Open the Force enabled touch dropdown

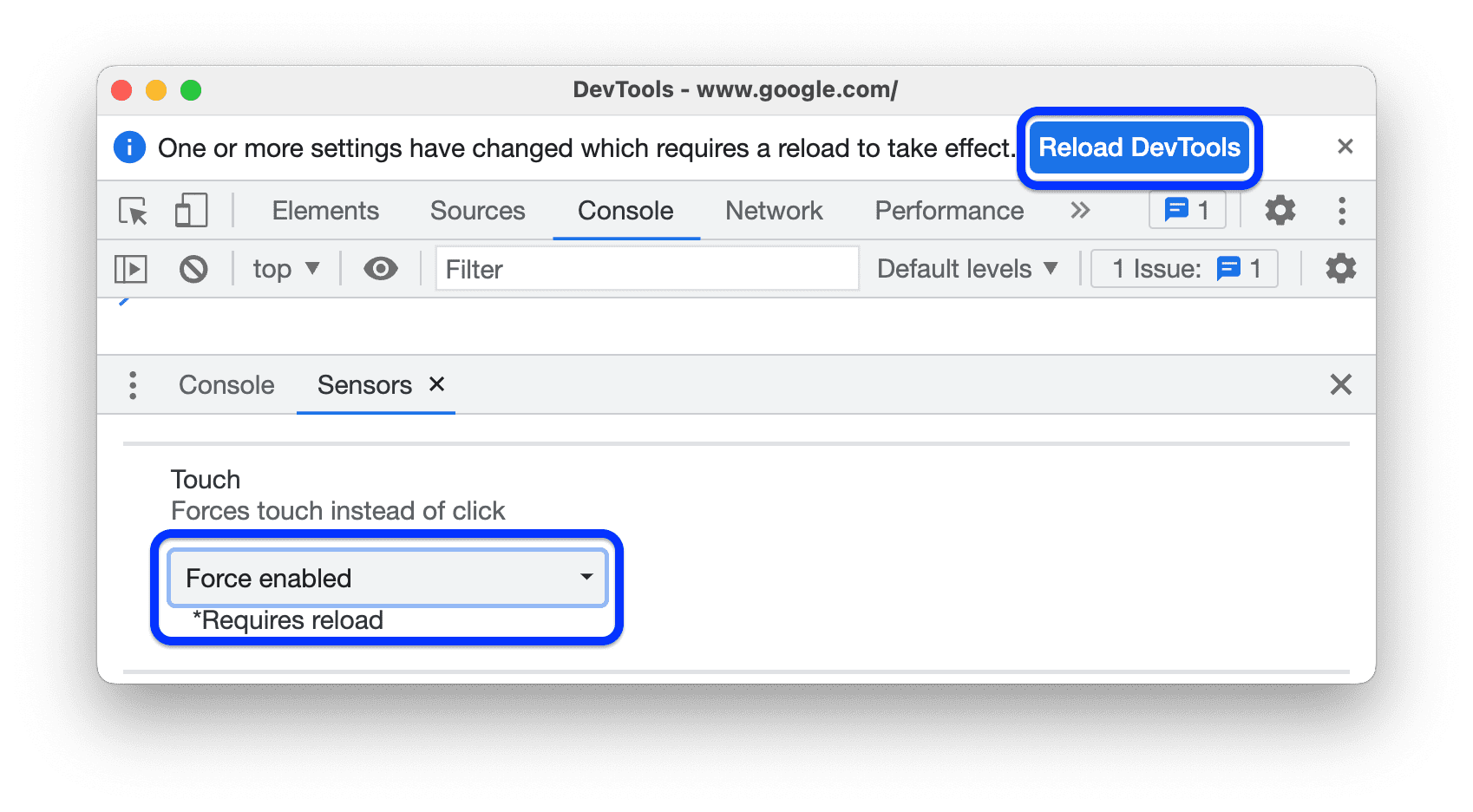tap(387, 578)
